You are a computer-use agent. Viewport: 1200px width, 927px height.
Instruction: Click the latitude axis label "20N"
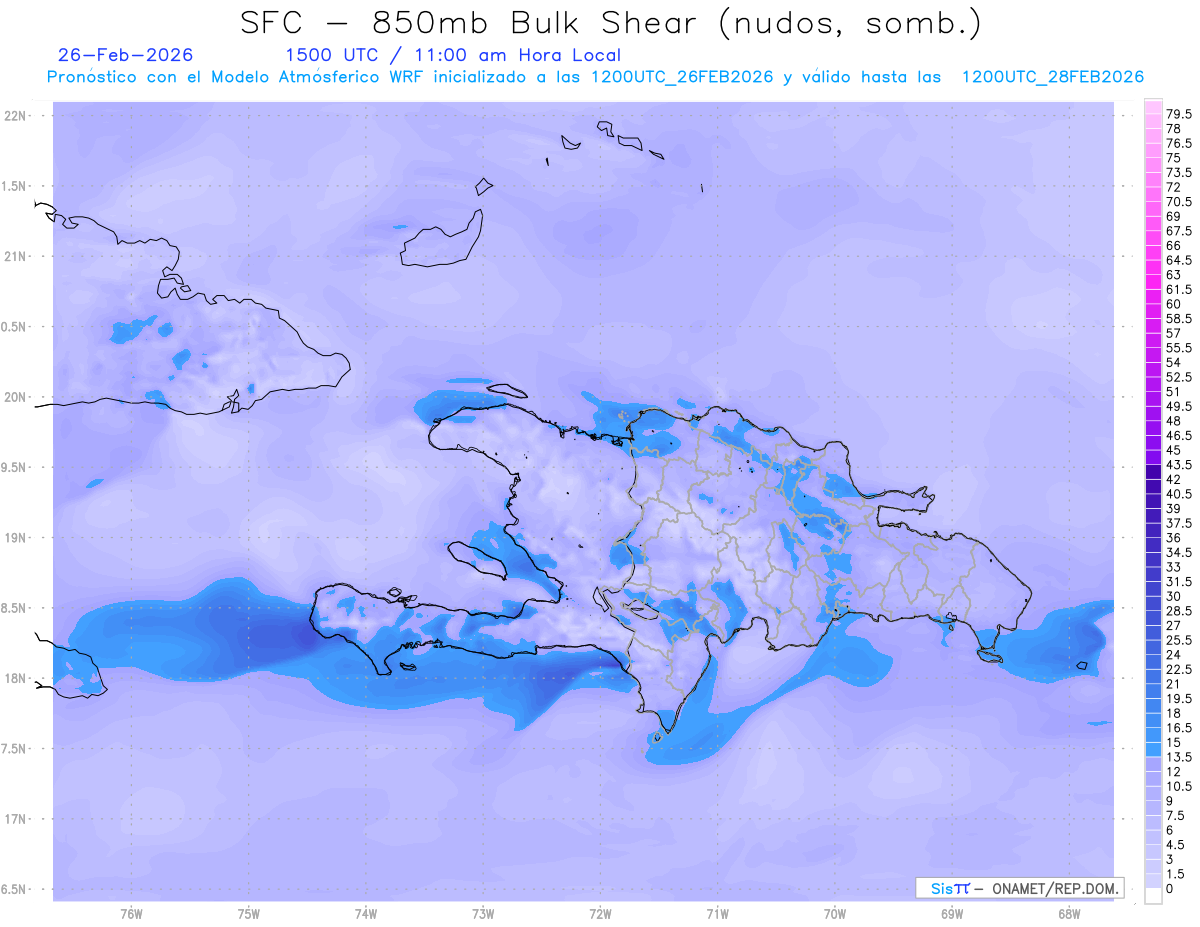click(x=16, y=397)
